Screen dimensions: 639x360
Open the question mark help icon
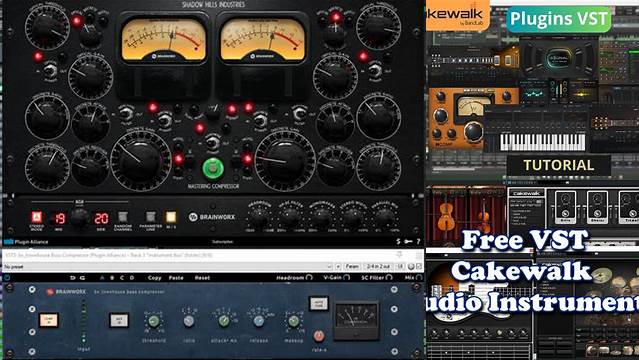(418, 241)
